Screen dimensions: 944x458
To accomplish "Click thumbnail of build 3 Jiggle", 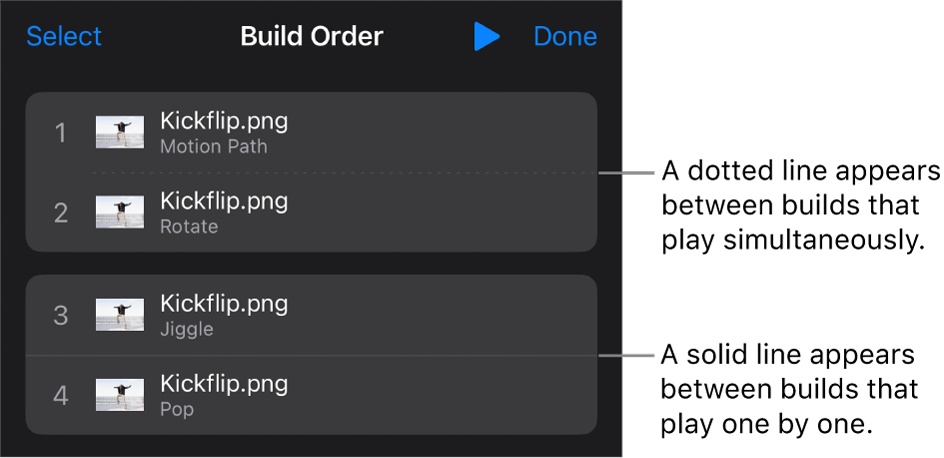I will (120, 315).
